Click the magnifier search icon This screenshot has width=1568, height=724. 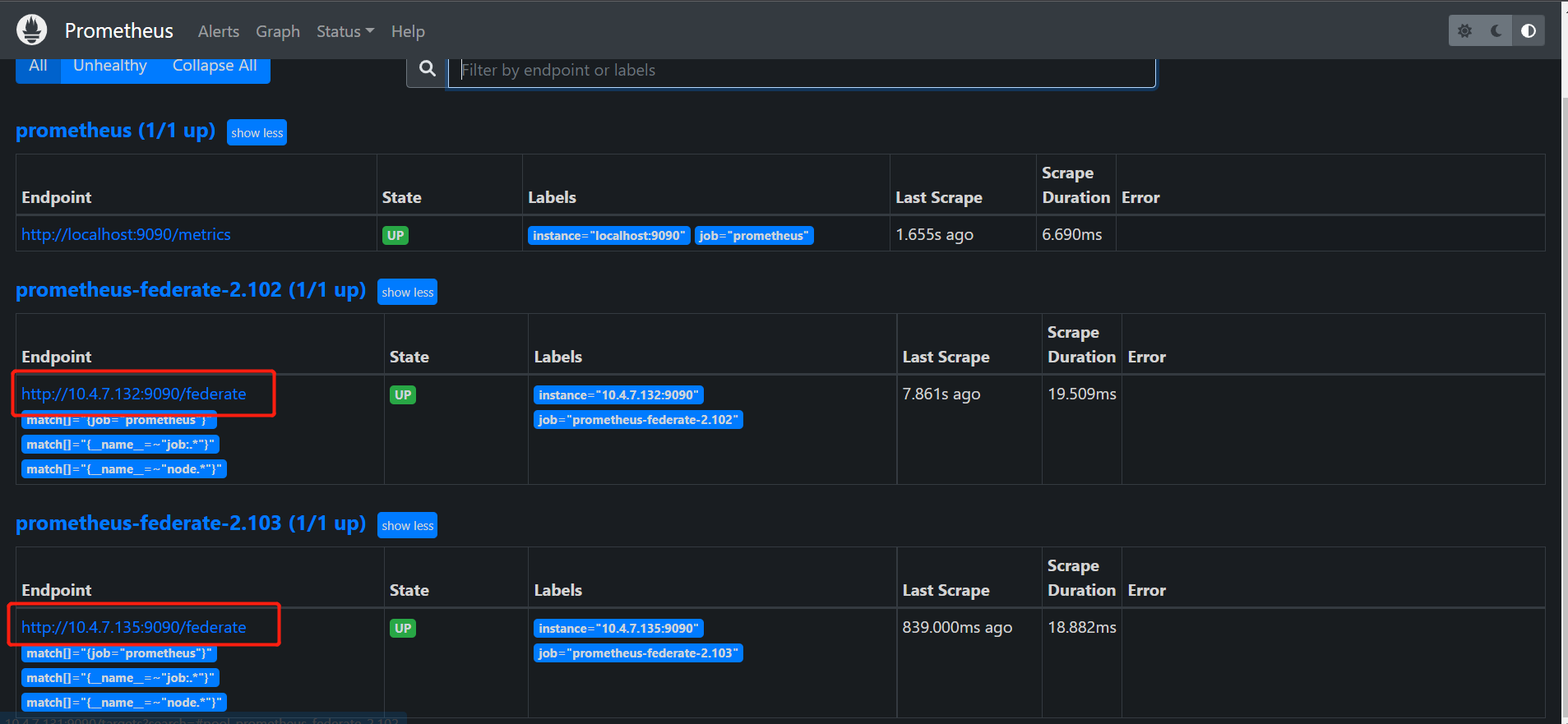pos(428,69)
